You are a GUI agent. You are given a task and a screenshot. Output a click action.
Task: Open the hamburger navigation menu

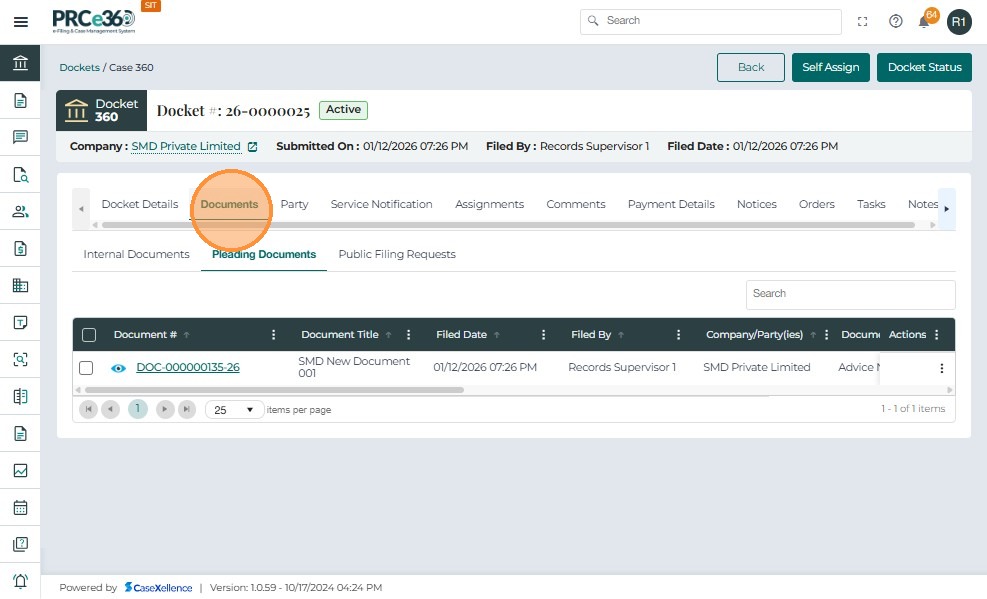tap(21, 22)
